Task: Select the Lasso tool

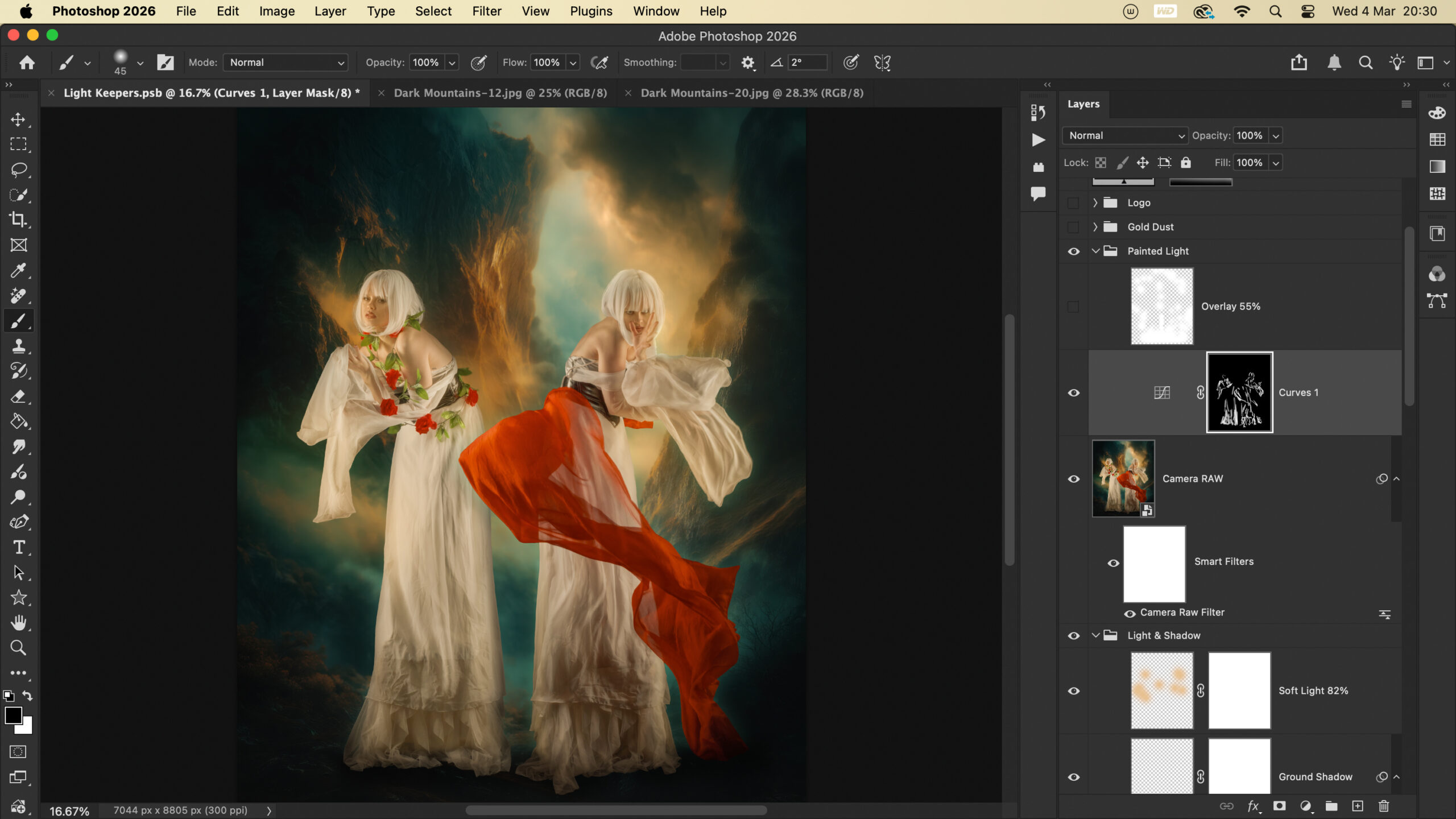Action: point(18,169)
